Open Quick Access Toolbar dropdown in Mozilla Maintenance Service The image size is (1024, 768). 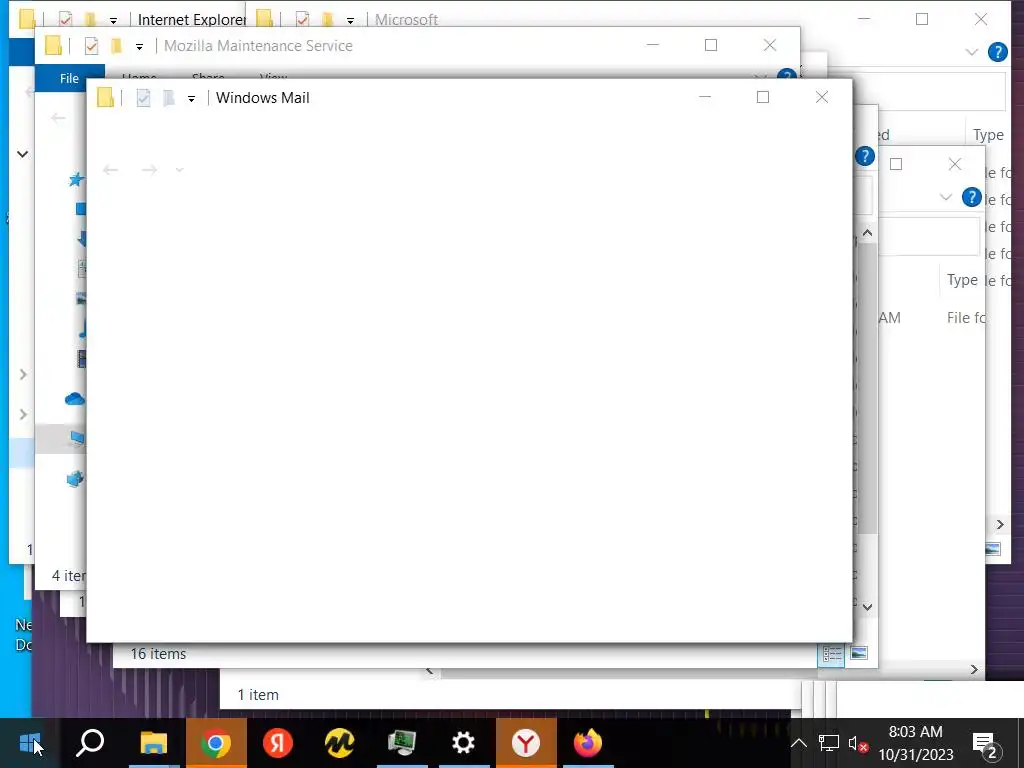tap(139, 46)
